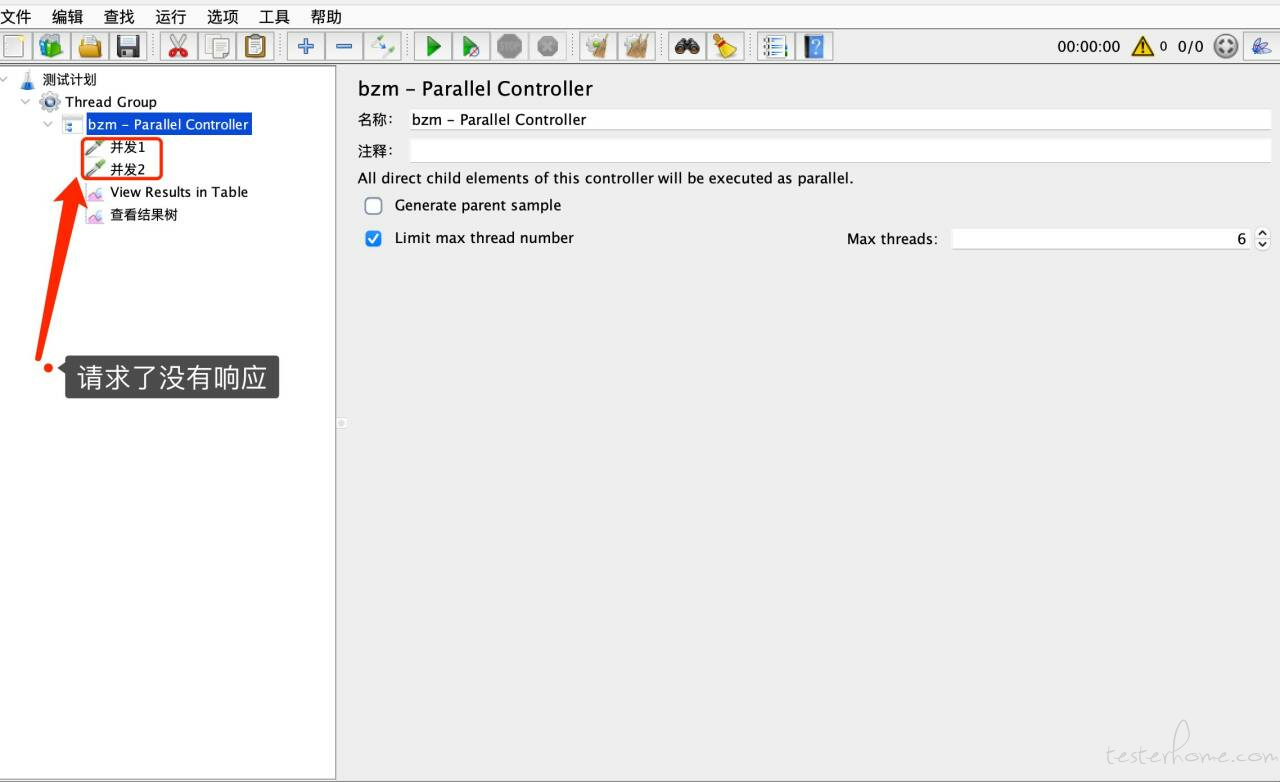The image size is (1280, 782).
Task: Click the Toggle enable/disable toolbar icon
Action: point(382,46)
